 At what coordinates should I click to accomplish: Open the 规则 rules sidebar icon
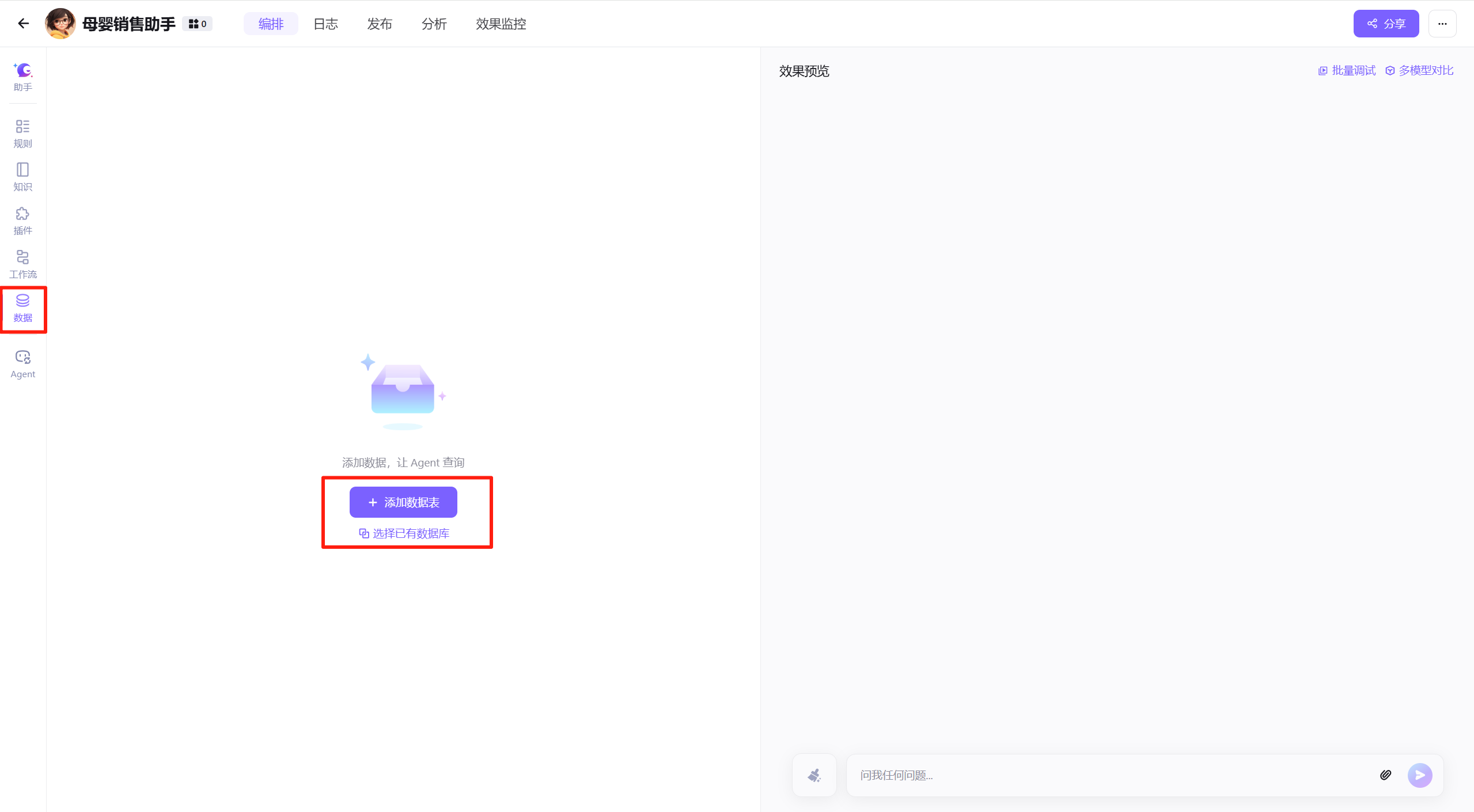23,134
